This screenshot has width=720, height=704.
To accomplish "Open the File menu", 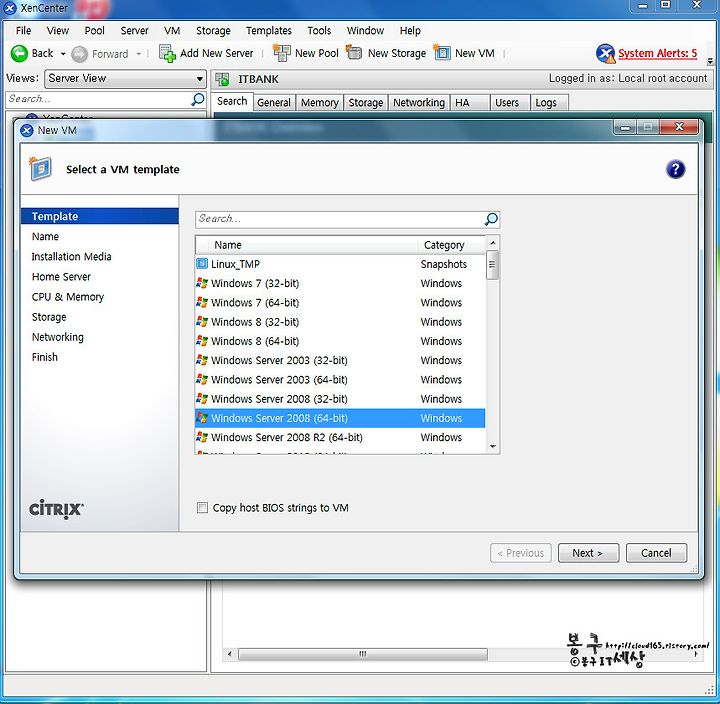I will 23,31.
